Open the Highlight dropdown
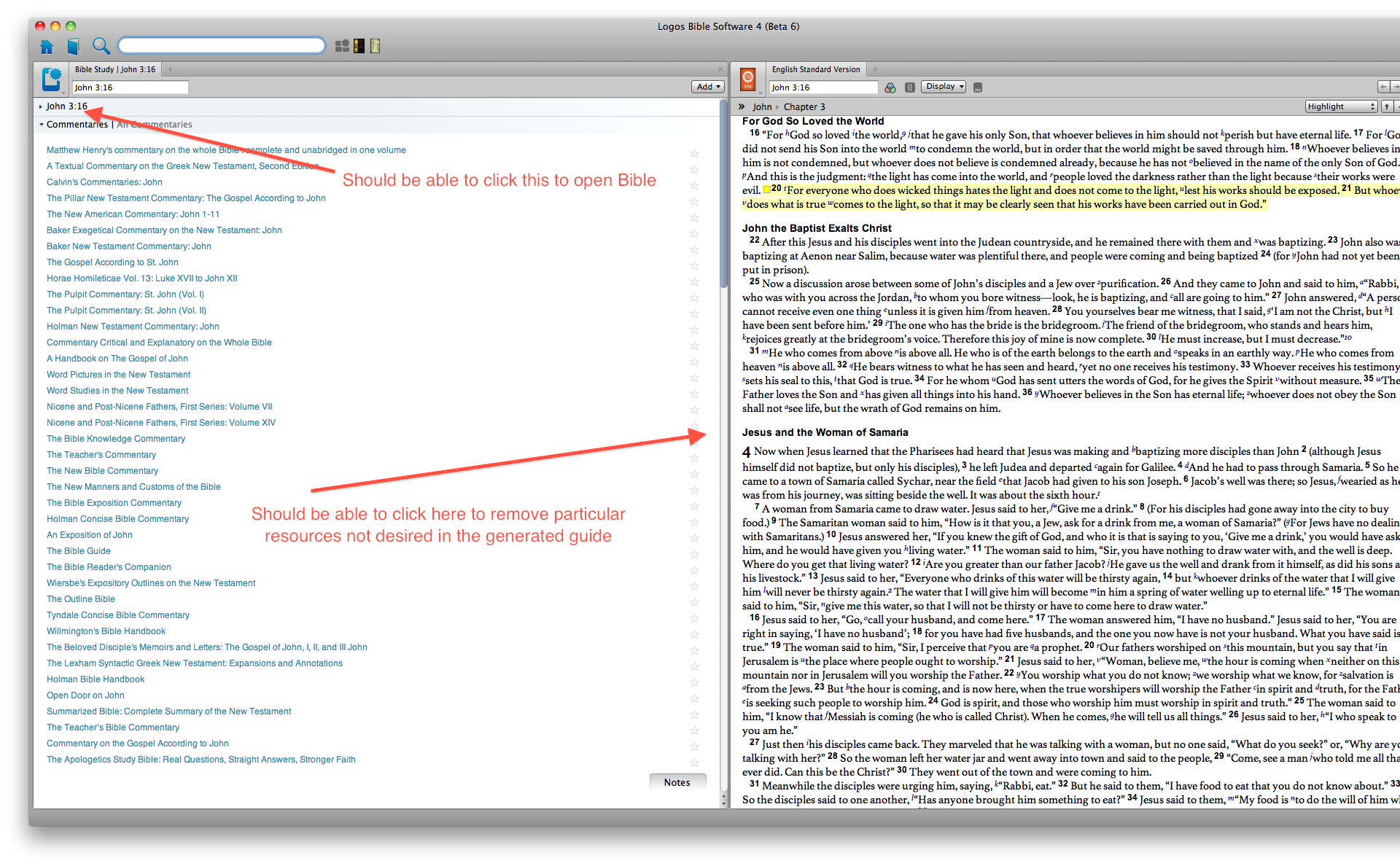 tap(1340, 106)
